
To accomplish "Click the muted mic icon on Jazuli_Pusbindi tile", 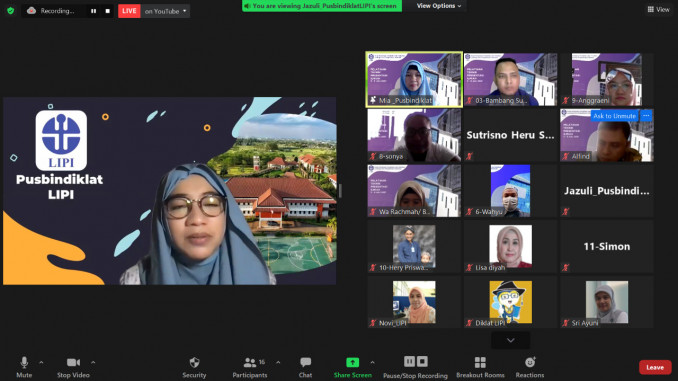I will [x=566, y=211].
